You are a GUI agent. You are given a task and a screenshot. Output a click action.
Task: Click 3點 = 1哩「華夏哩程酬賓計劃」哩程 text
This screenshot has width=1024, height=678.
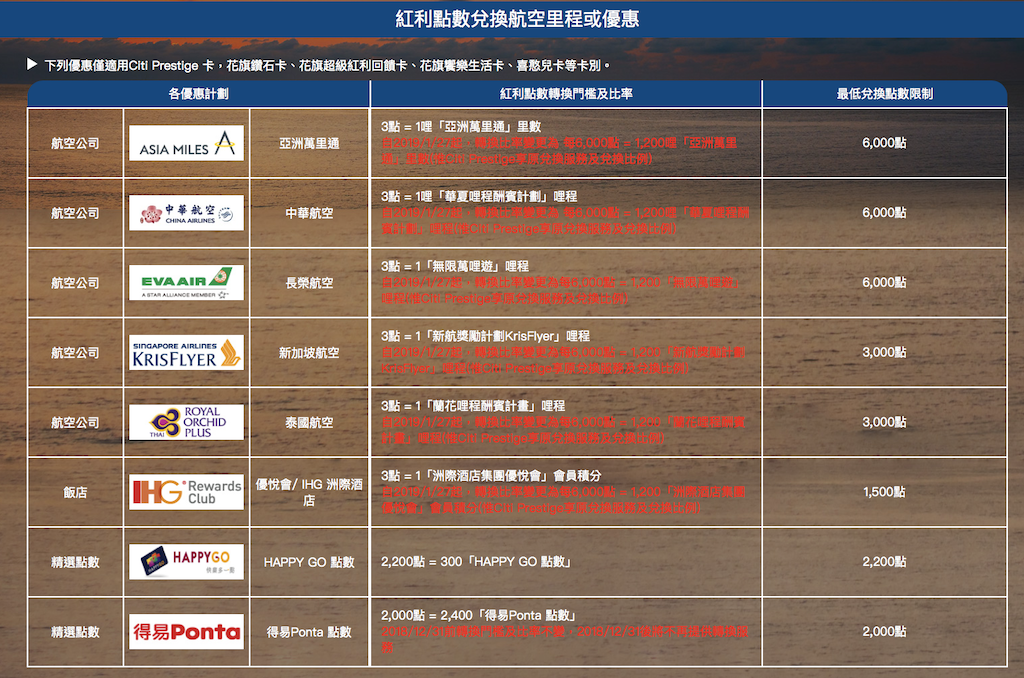[x=479, y=197]
